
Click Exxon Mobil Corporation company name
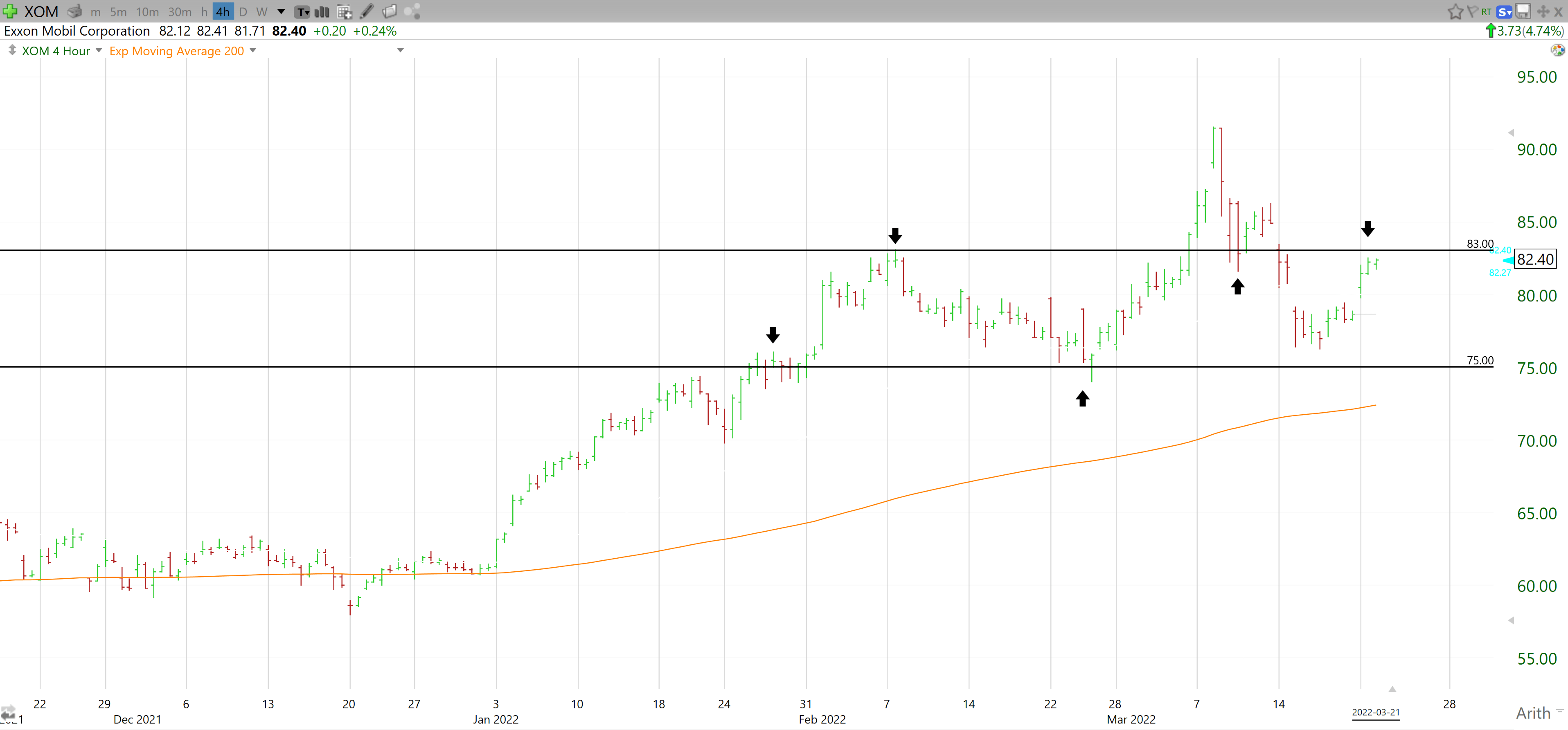click(x=77, y=31)
